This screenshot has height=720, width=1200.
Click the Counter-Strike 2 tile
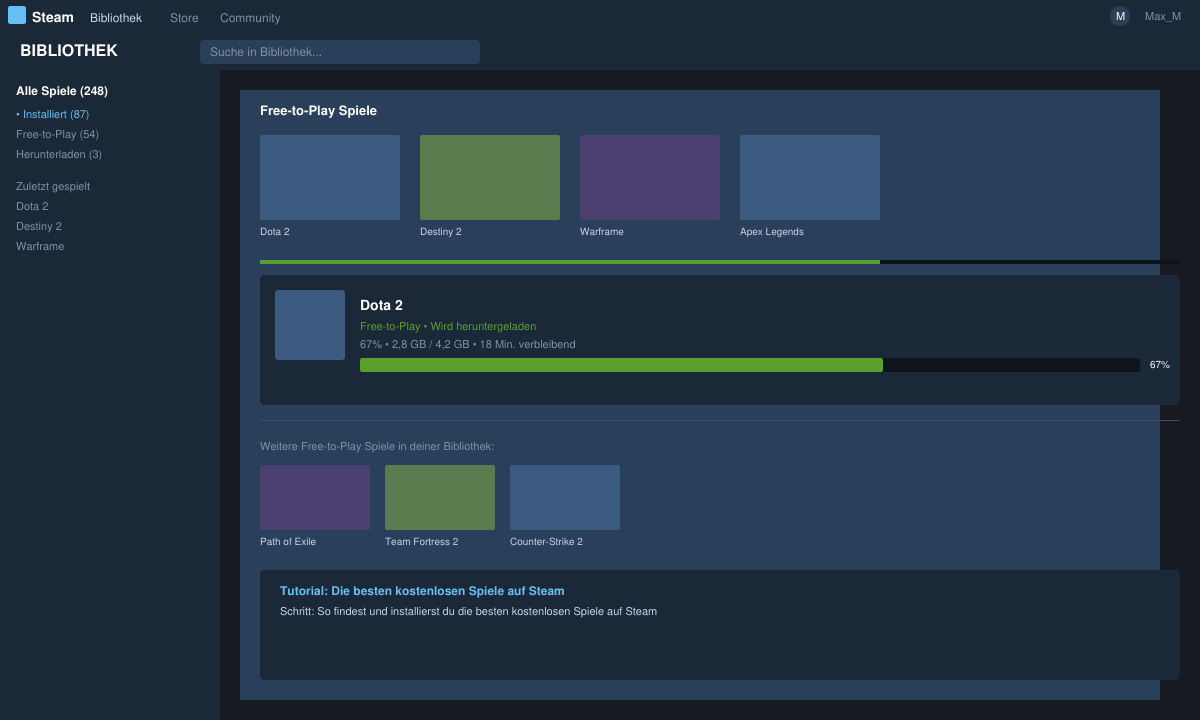pyautogui.click(x=565, y=497)
